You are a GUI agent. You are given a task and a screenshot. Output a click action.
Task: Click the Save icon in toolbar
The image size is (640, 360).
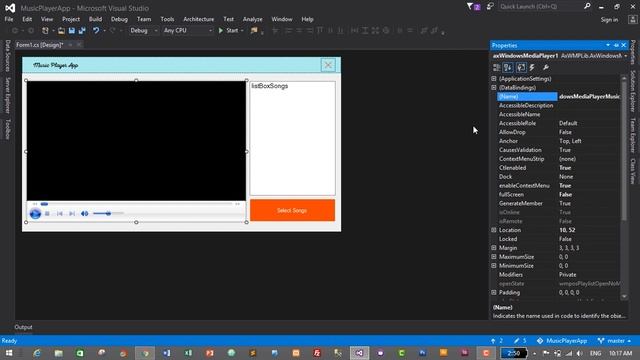click(x=72, y=31)
